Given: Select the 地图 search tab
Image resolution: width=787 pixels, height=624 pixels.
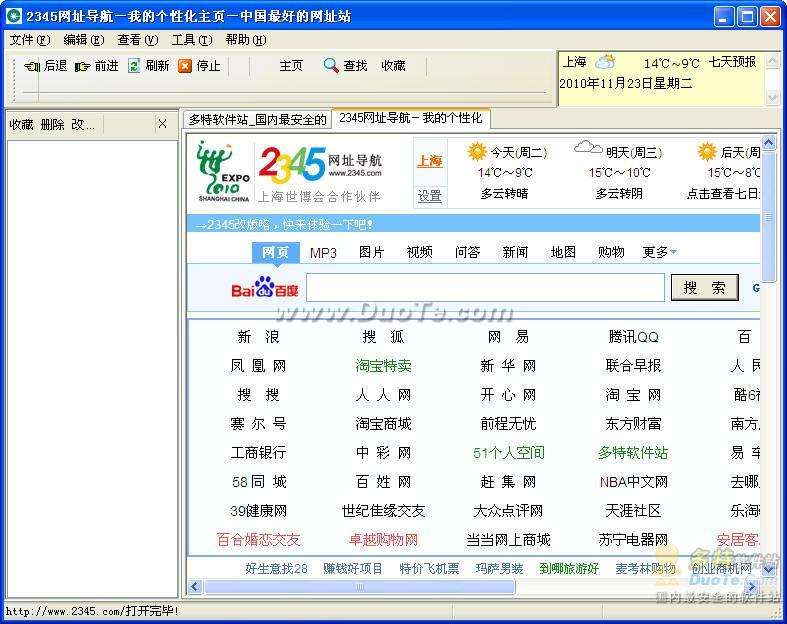Looking at the screenshot, I should 563,252.
